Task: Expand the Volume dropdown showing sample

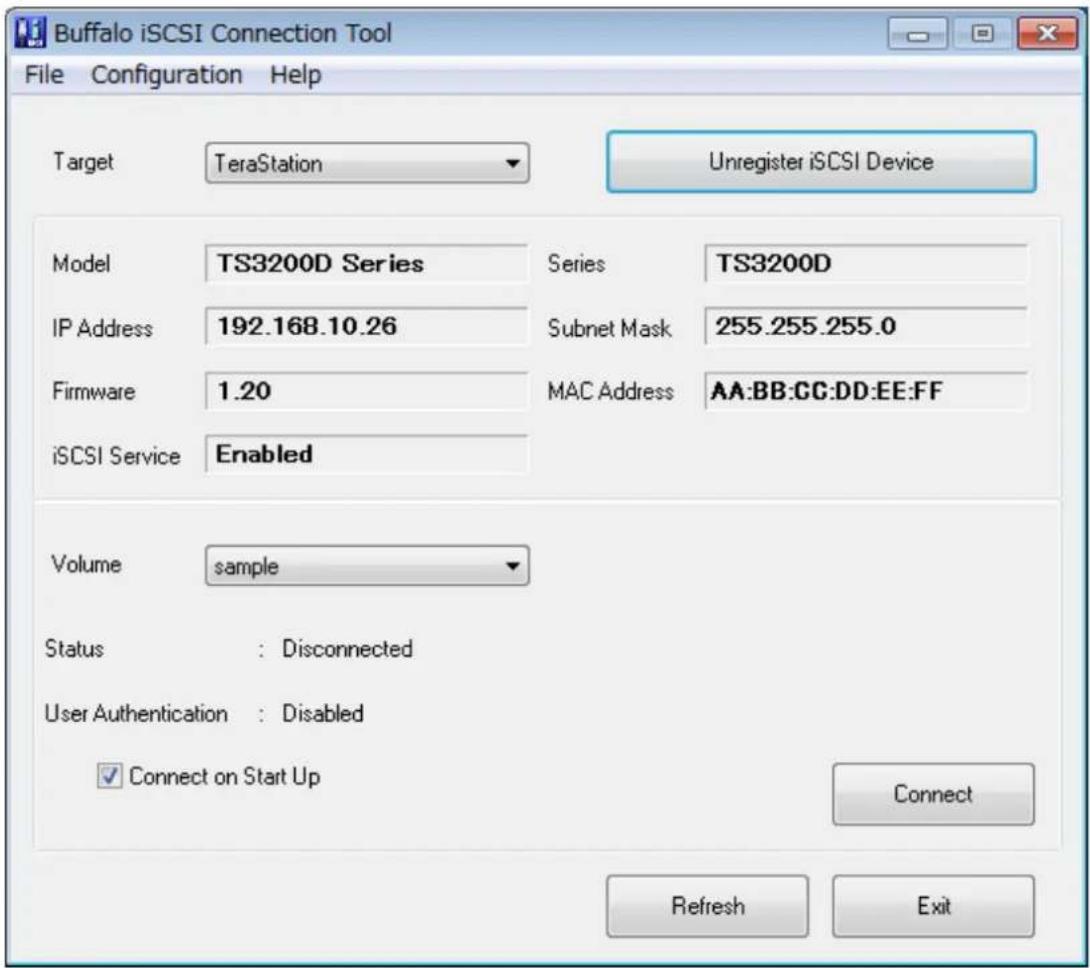Action: pos(367,565)
